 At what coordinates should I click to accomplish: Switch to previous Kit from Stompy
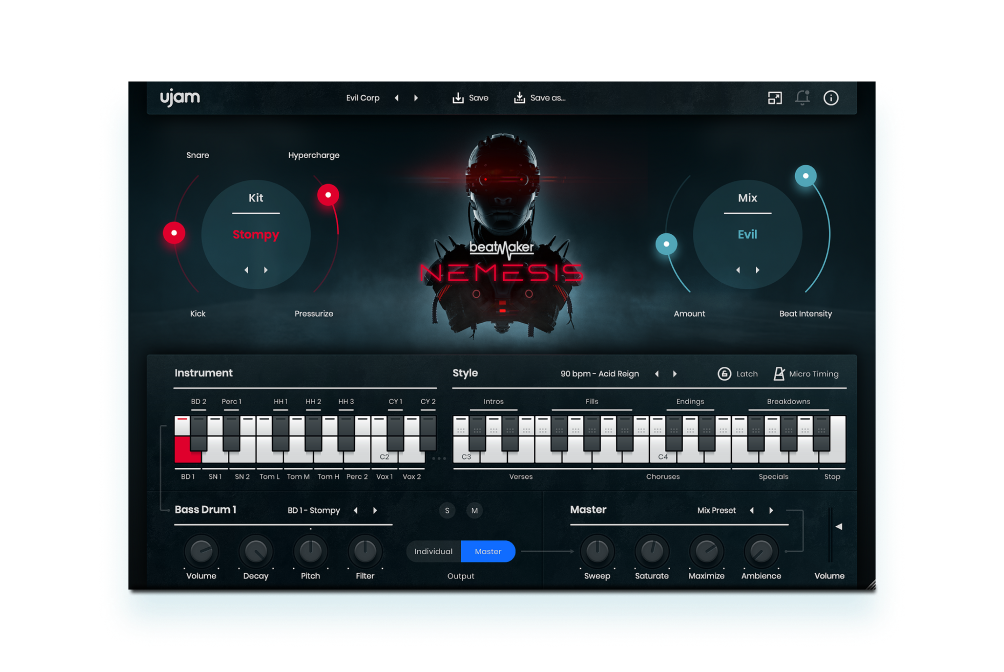click(247, 270)
